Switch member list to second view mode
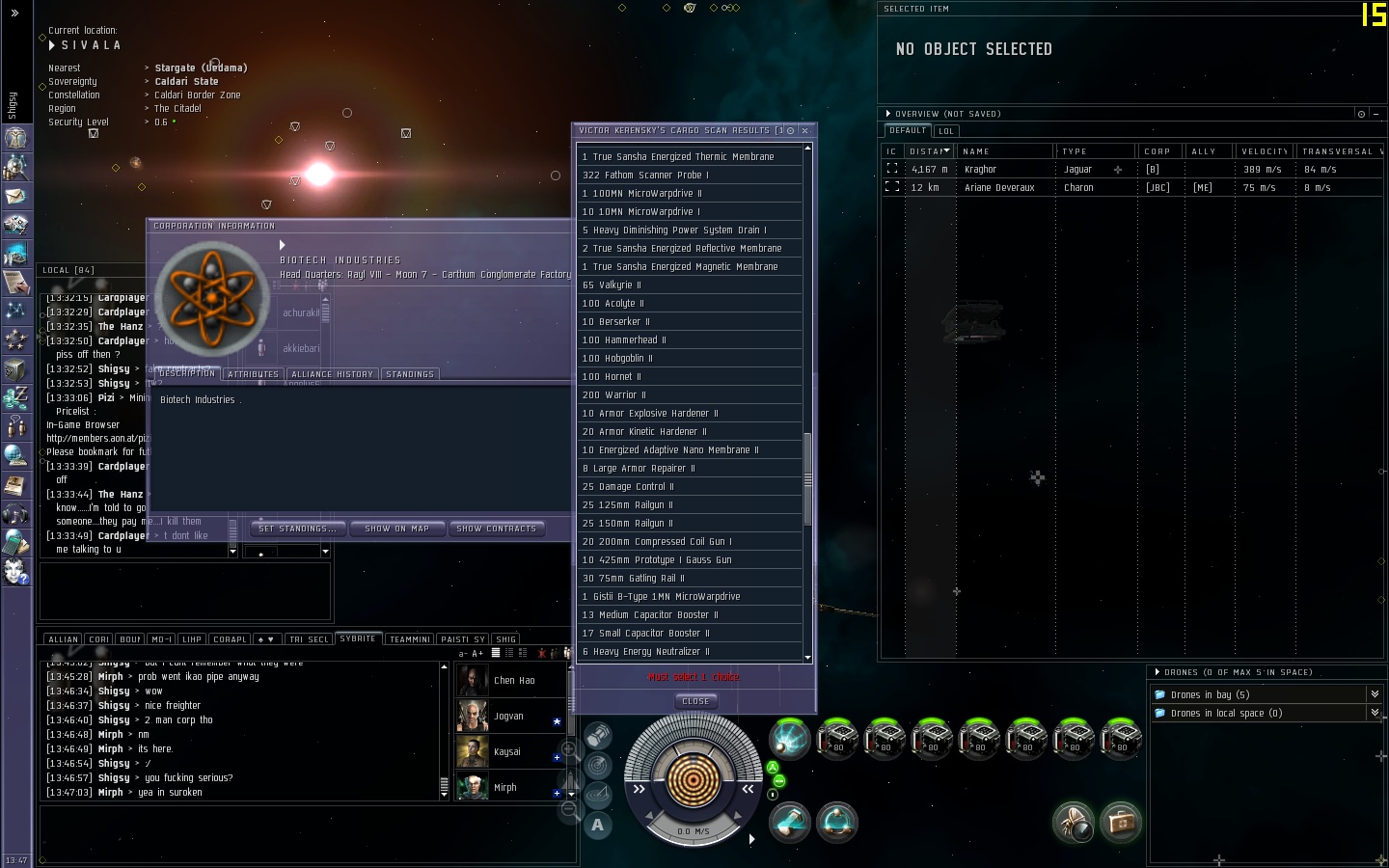 (509, 653)
